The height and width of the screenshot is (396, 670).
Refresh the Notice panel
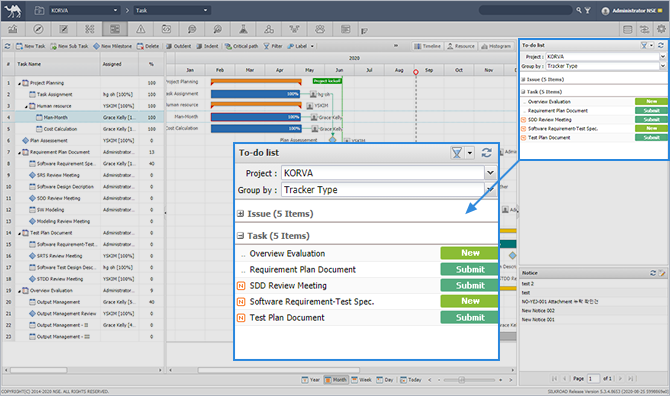(x=653, y=273)
